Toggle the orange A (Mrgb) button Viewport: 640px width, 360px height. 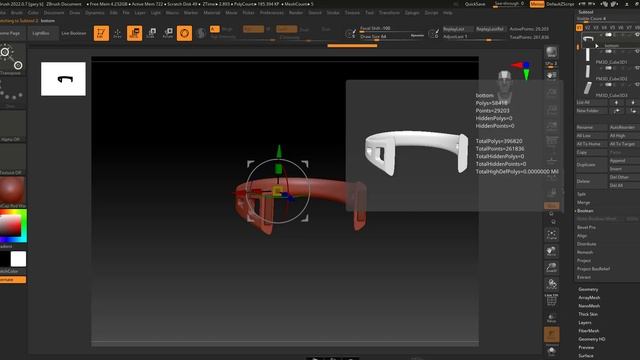pyautogui.click(x=215, y=29)
